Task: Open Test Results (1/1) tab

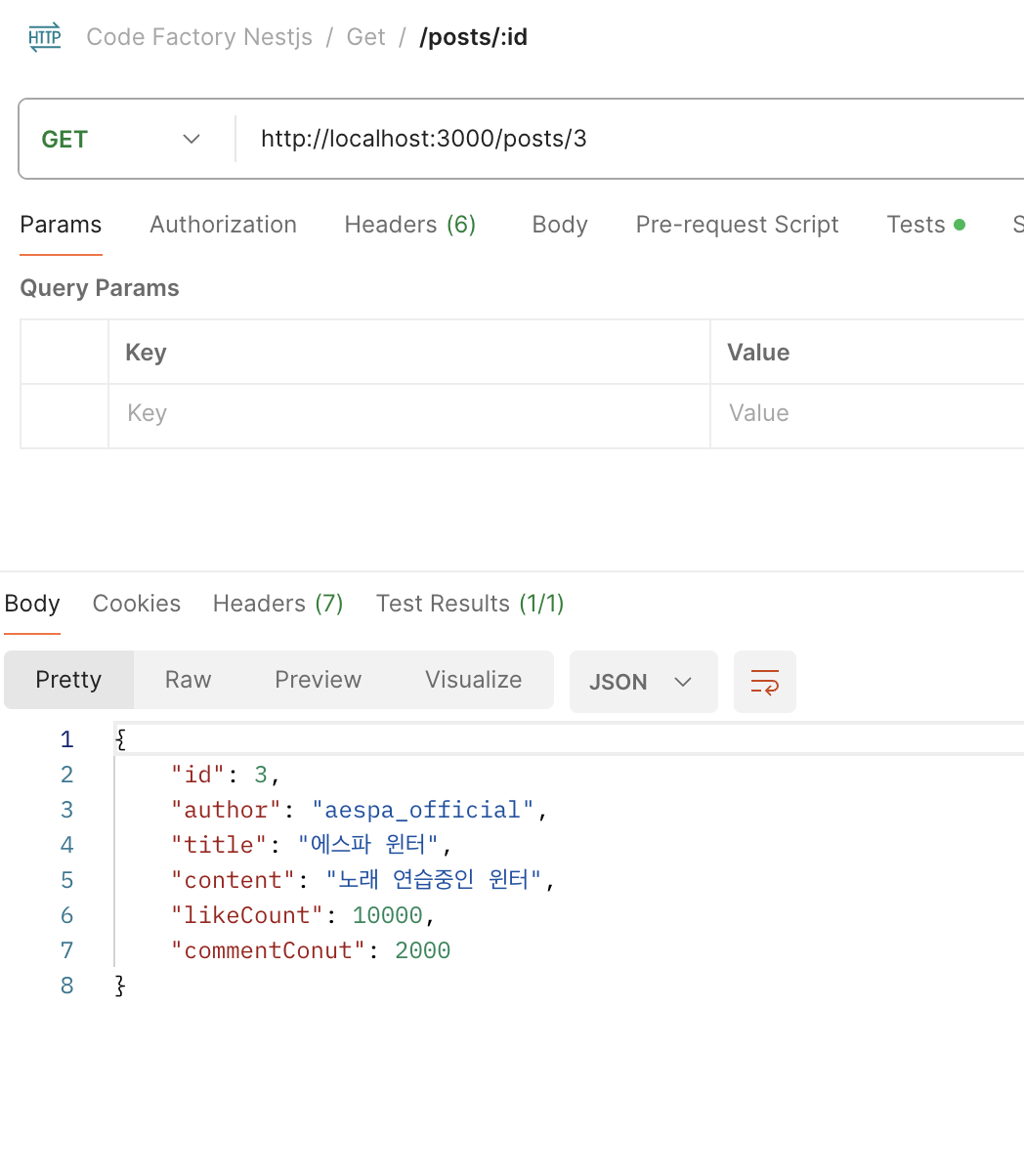Action: pos(470,604)
